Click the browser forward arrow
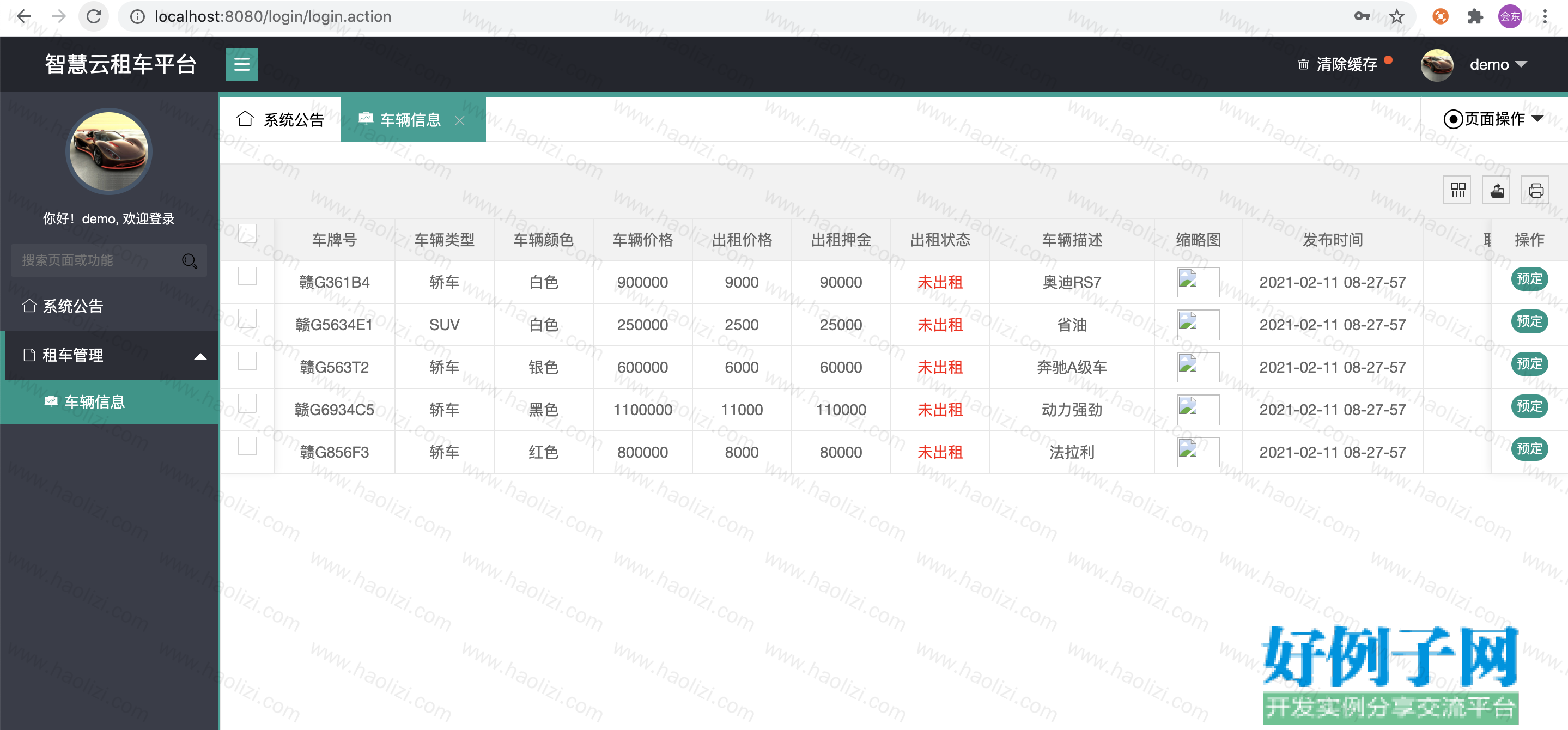The image size is (1568, 730). tap(58, 16)
